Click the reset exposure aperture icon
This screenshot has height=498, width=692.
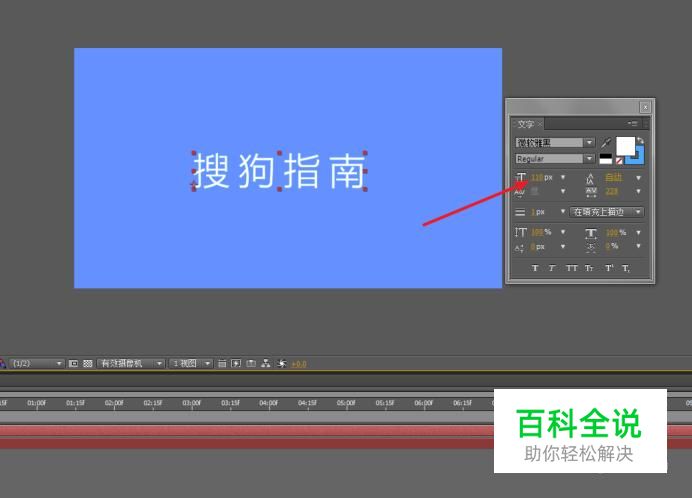click(x=282, y=363)
